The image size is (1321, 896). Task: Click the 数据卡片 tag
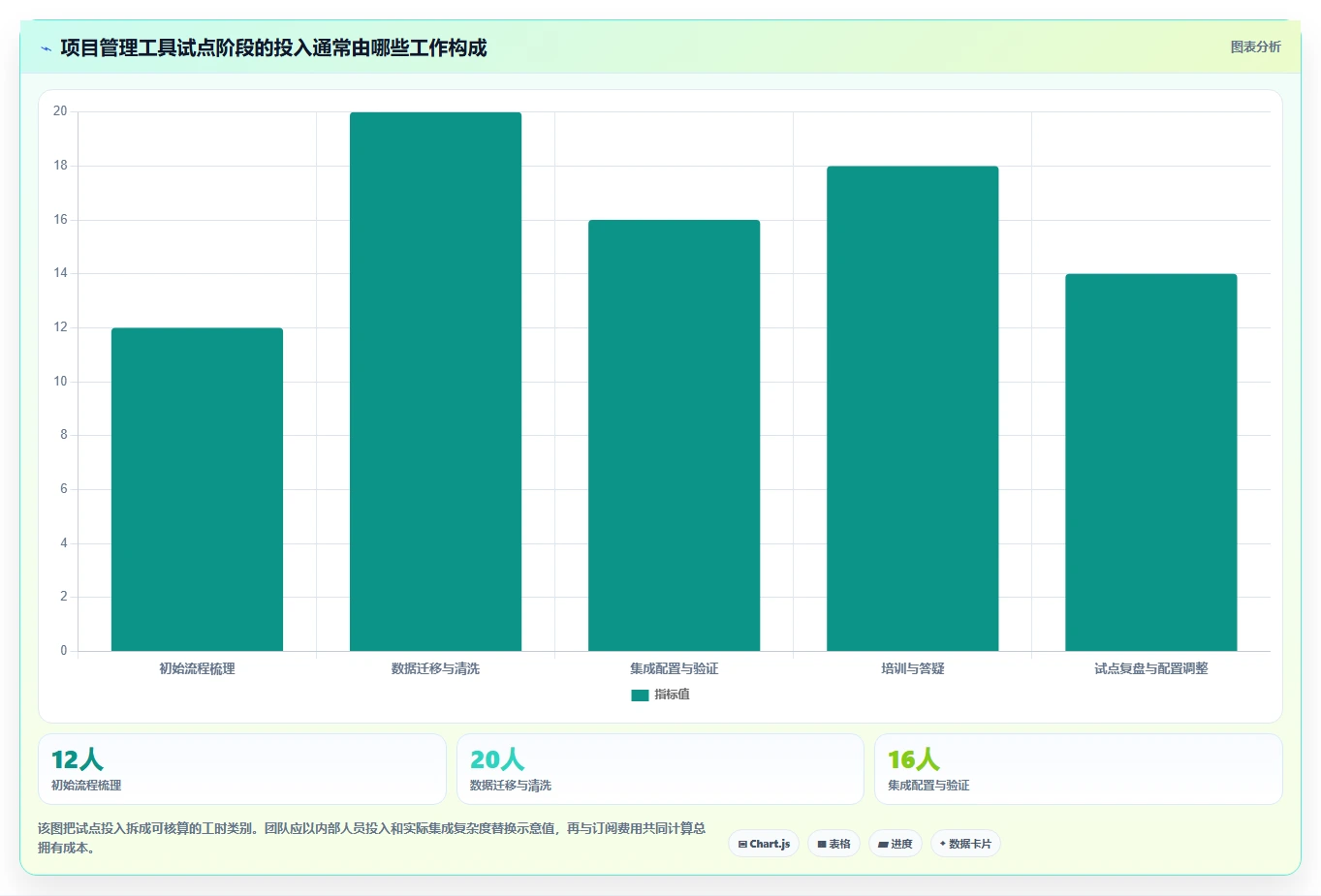965,844
